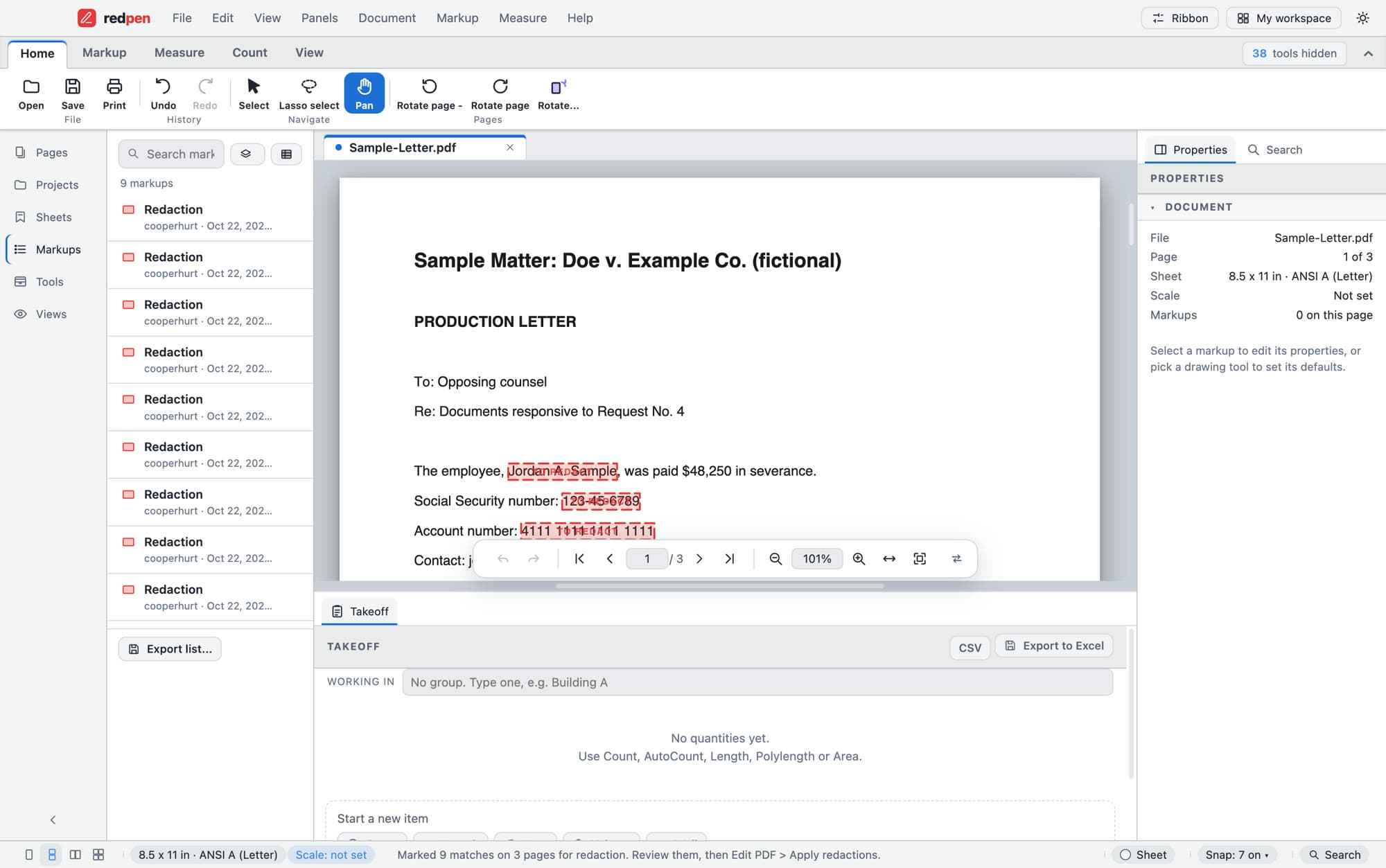1386x868 pixels.
Task: Open the Rotate... pages tool
Action: (558, 94)
